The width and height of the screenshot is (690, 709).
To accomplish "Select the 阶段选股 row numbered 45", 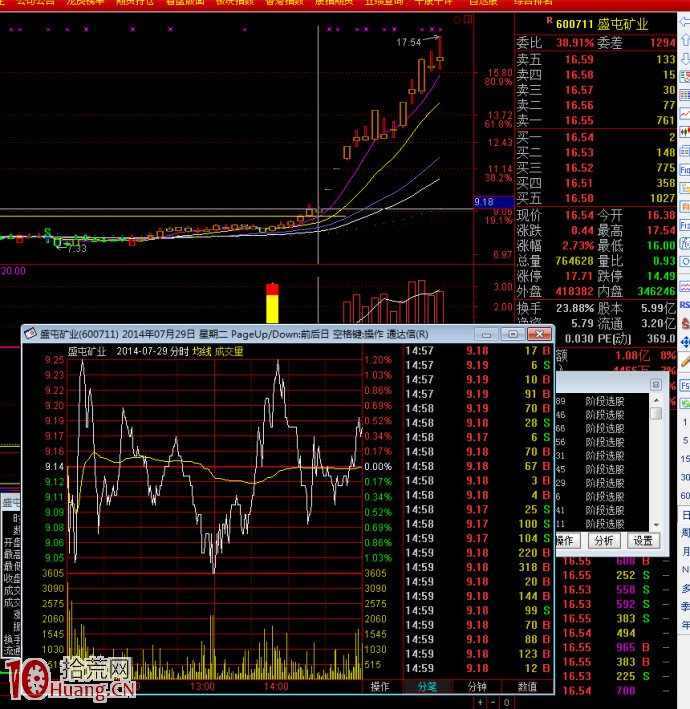I will point(602,469).
